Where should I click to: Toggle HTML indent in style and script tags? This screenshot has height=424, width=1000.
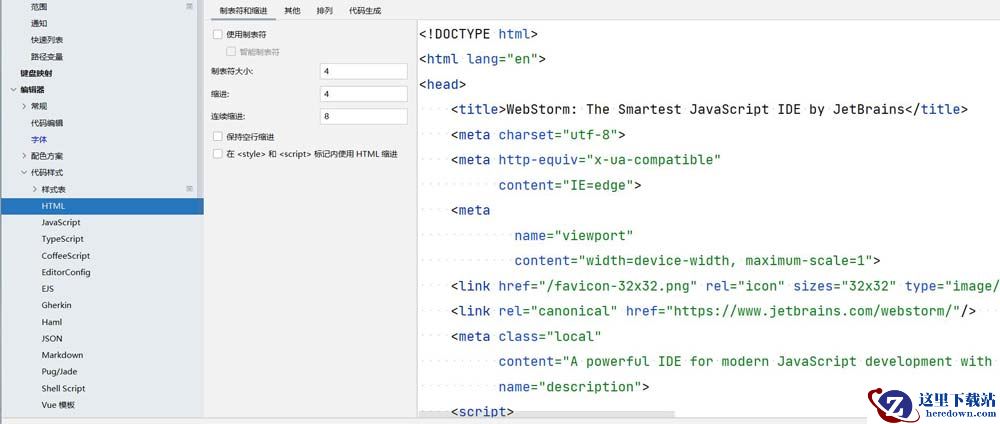pyautogui.click(x=217, y=154)
